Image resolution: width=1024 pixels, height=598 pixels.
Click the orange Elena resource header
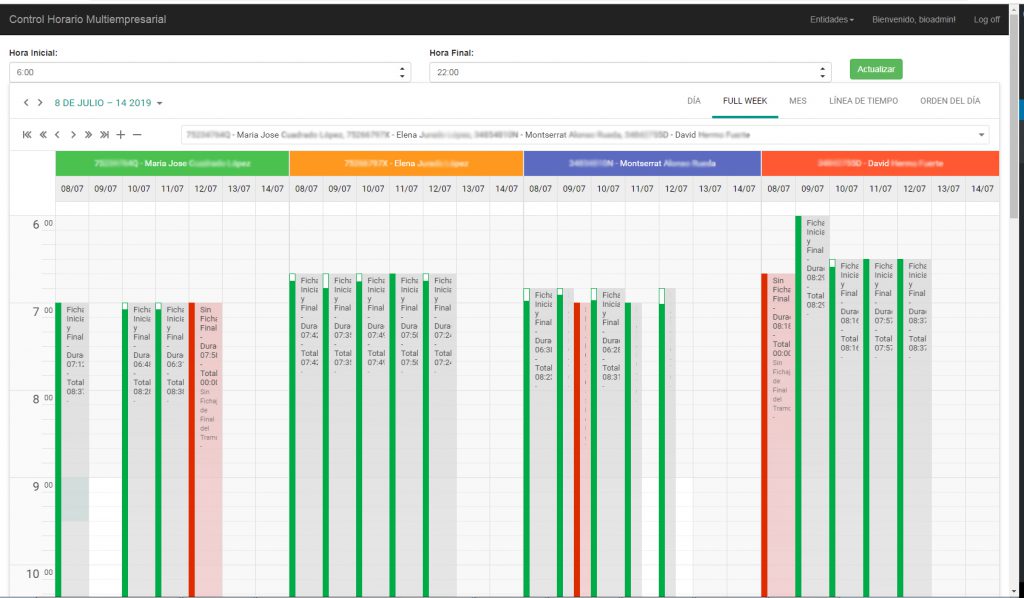(x=406, y=163)
